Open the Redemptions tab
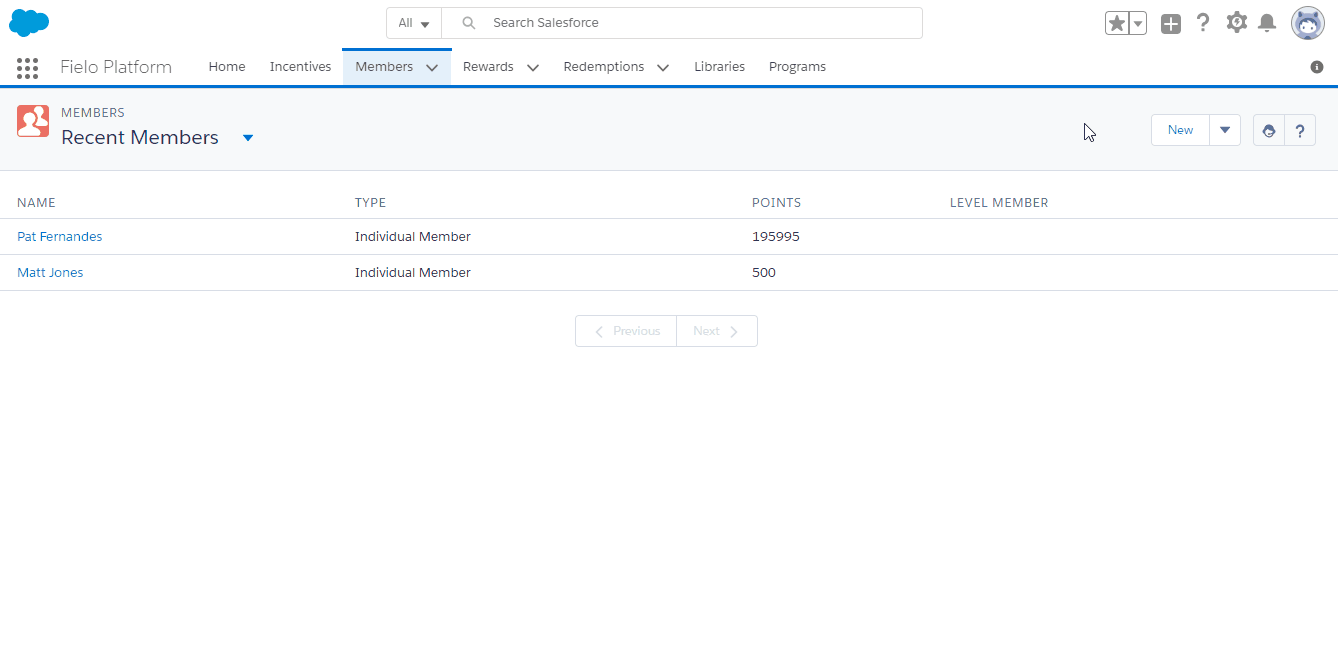 604,67
